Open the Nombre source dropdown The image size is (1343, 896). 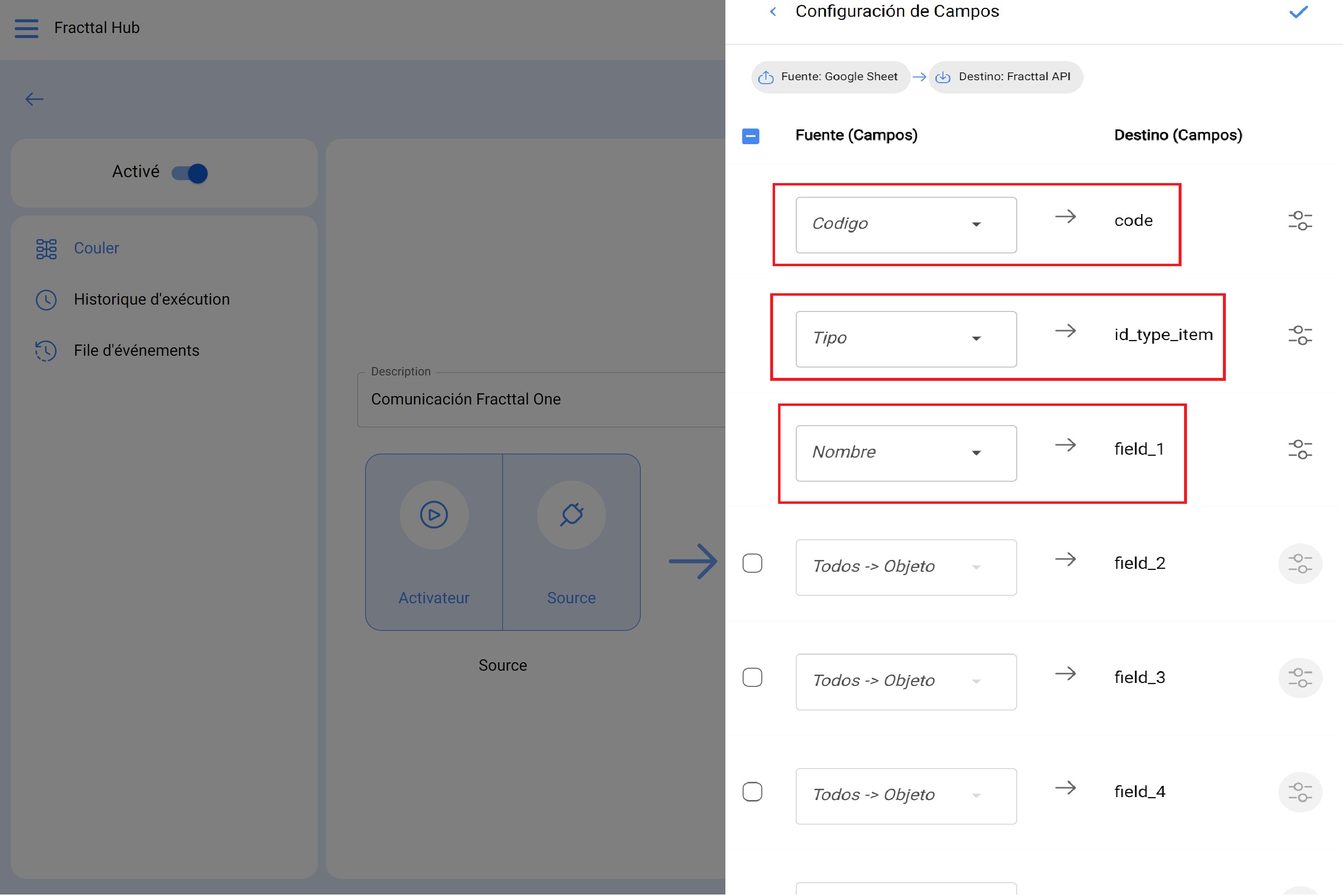[x=906, y=454]
